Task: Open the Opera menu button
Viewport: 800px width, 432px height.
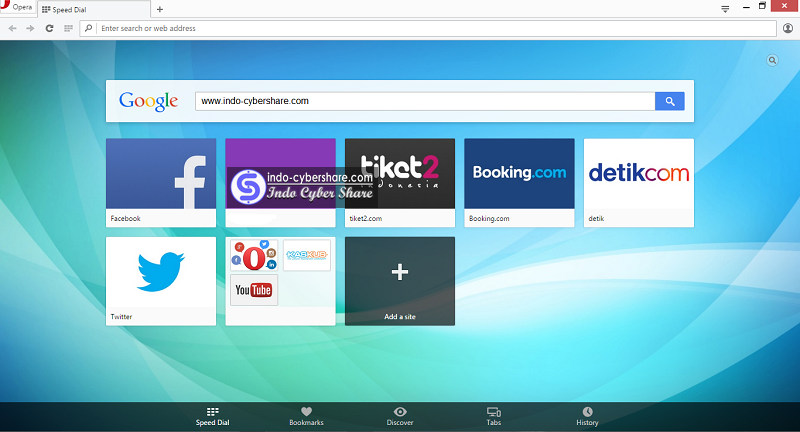Action: (x=17, y=7)
